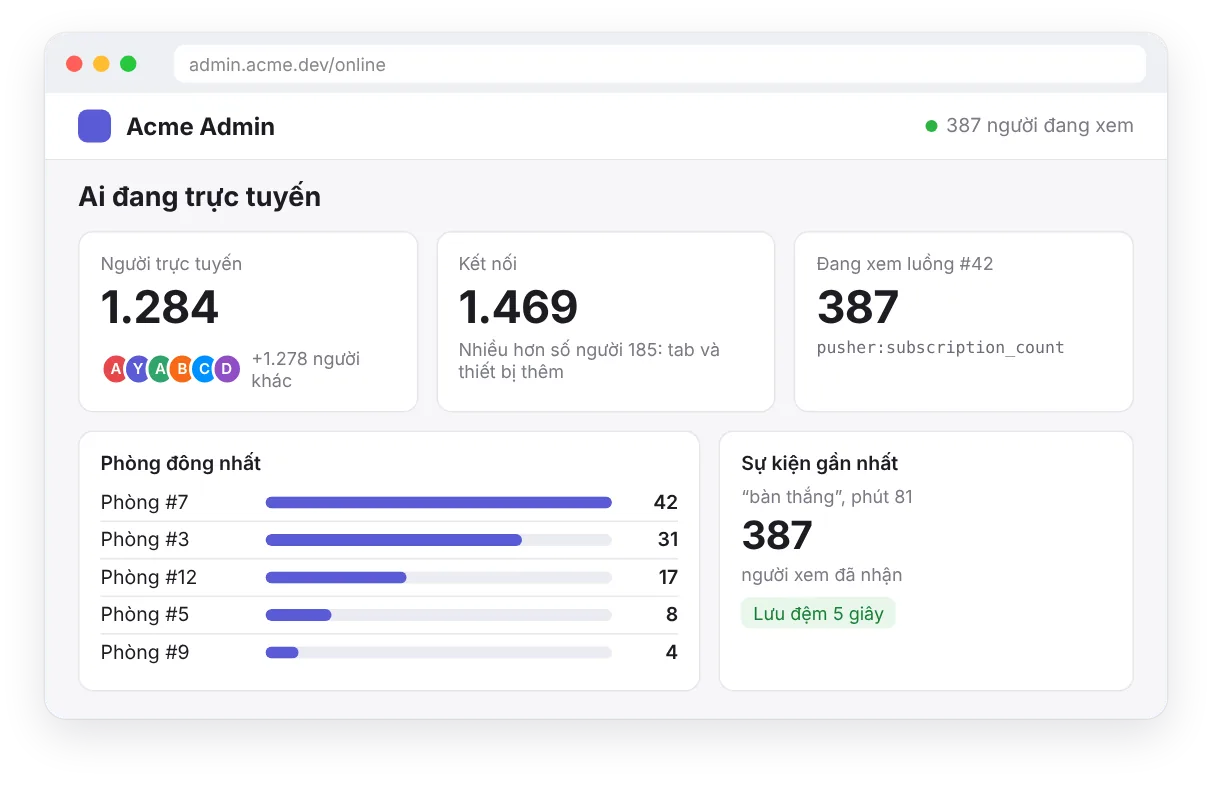The width and height of the screenshot is (1212, 785).
Task: Select the "Phòng #5" room name
Action: 145,615
